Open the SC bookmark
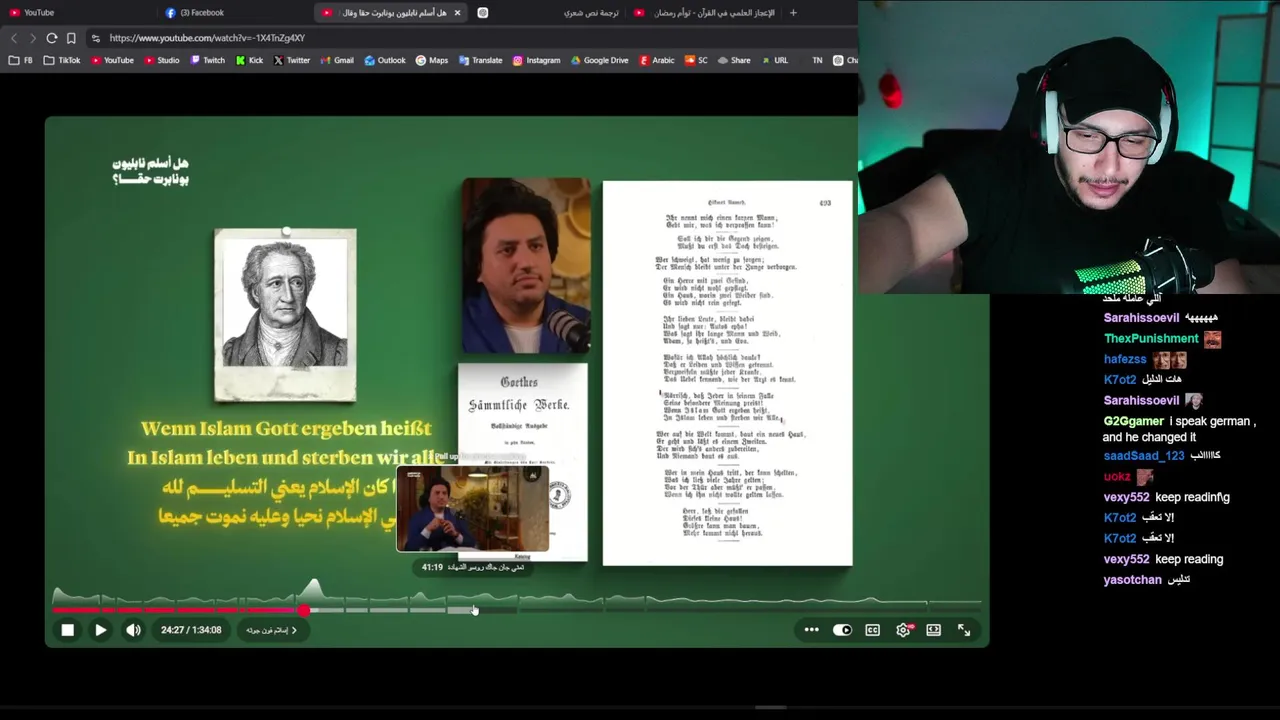 pyautogui.click(x=696, y=60)
